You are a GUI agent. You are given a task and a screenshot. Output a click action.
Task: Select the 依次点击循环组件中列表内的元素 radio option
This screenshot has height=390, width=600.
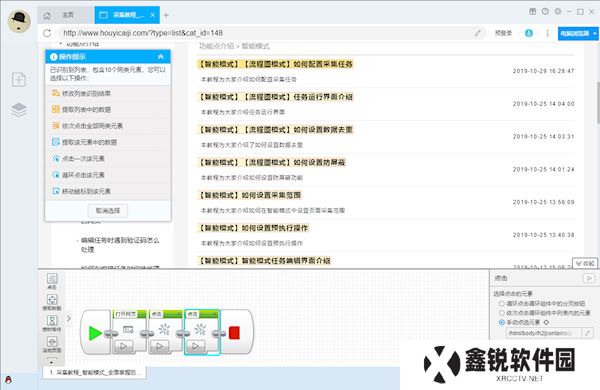click(502, 313)
